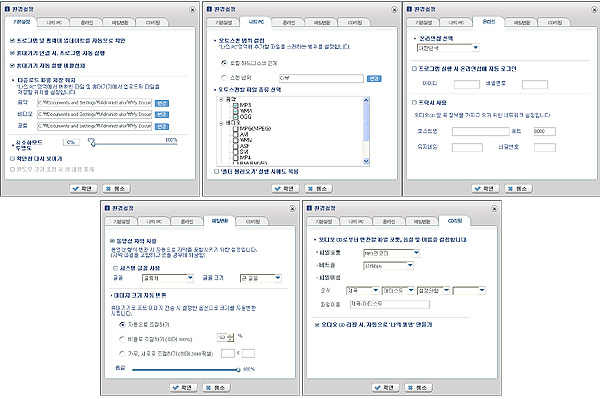
Task: Click 확인 in the My PC dialog
Action: click(285, 189)
